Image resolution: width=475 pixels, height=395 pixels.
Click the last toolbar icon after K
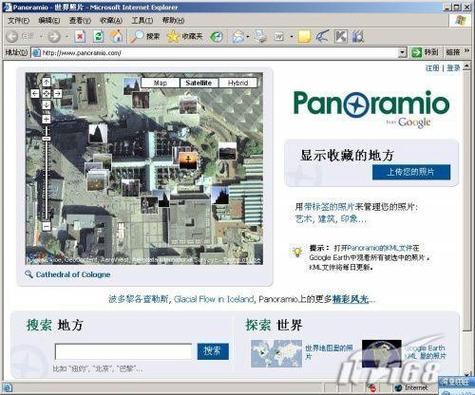[x=358, y=36]
